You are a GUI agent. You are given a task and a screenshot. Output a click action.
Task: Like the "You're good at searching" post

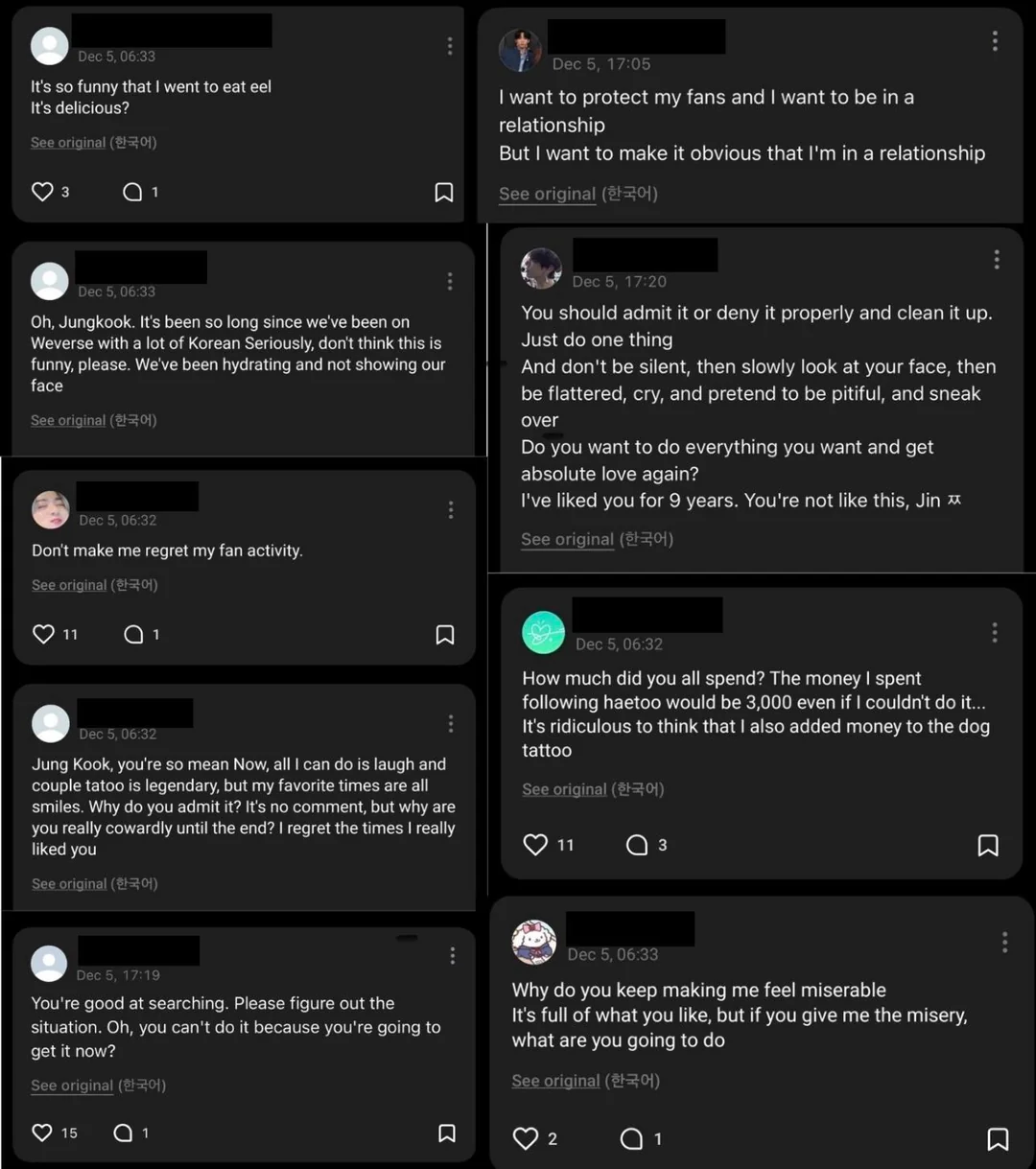coord(42,1133)
